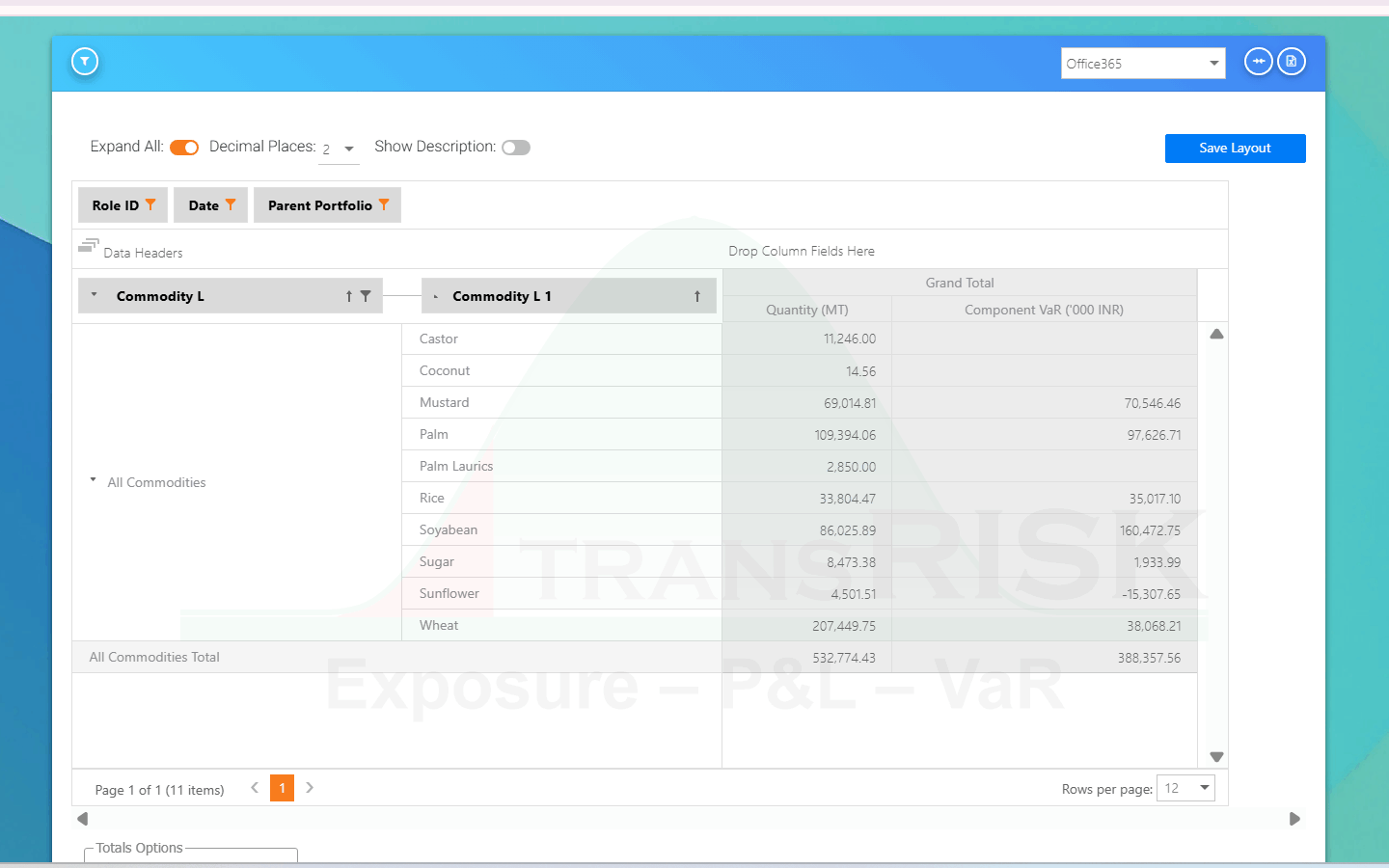Click the Role ID field chip
This screenshot has height=868, width=1389.
click(x=123, y=204)
